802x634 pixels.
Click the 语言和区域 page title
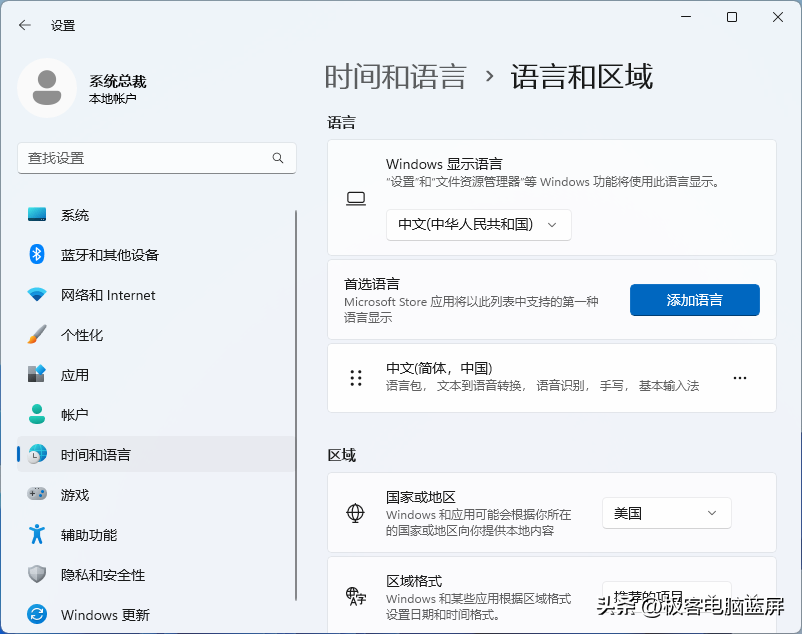582,77
